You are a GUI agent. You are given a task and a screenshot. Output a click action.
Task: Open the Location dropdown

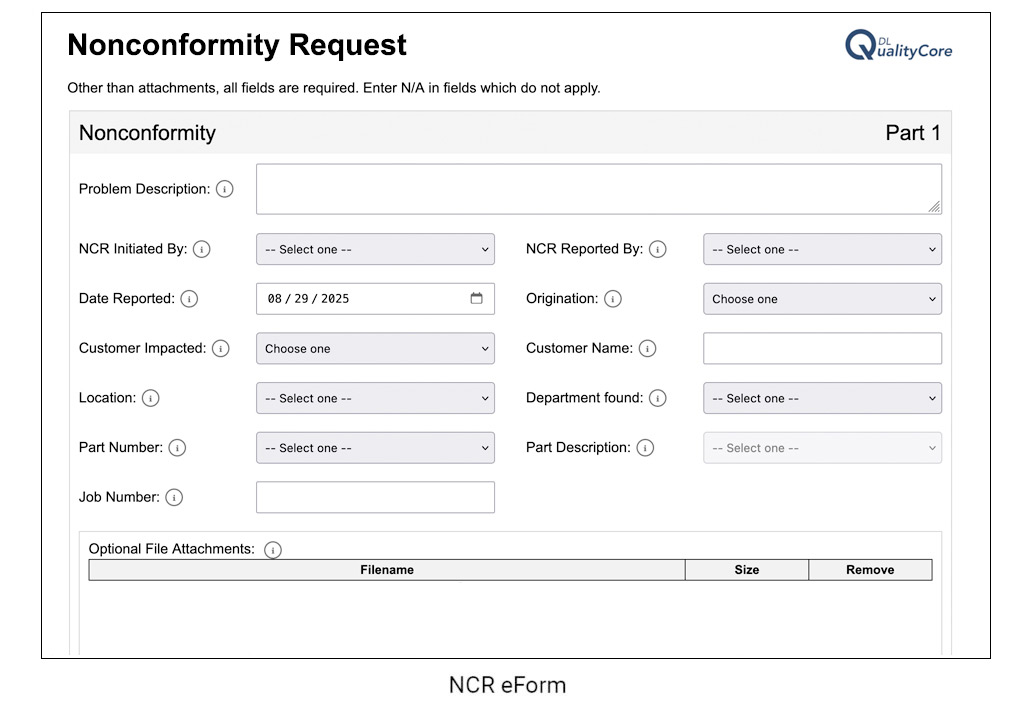click(375, 398)
